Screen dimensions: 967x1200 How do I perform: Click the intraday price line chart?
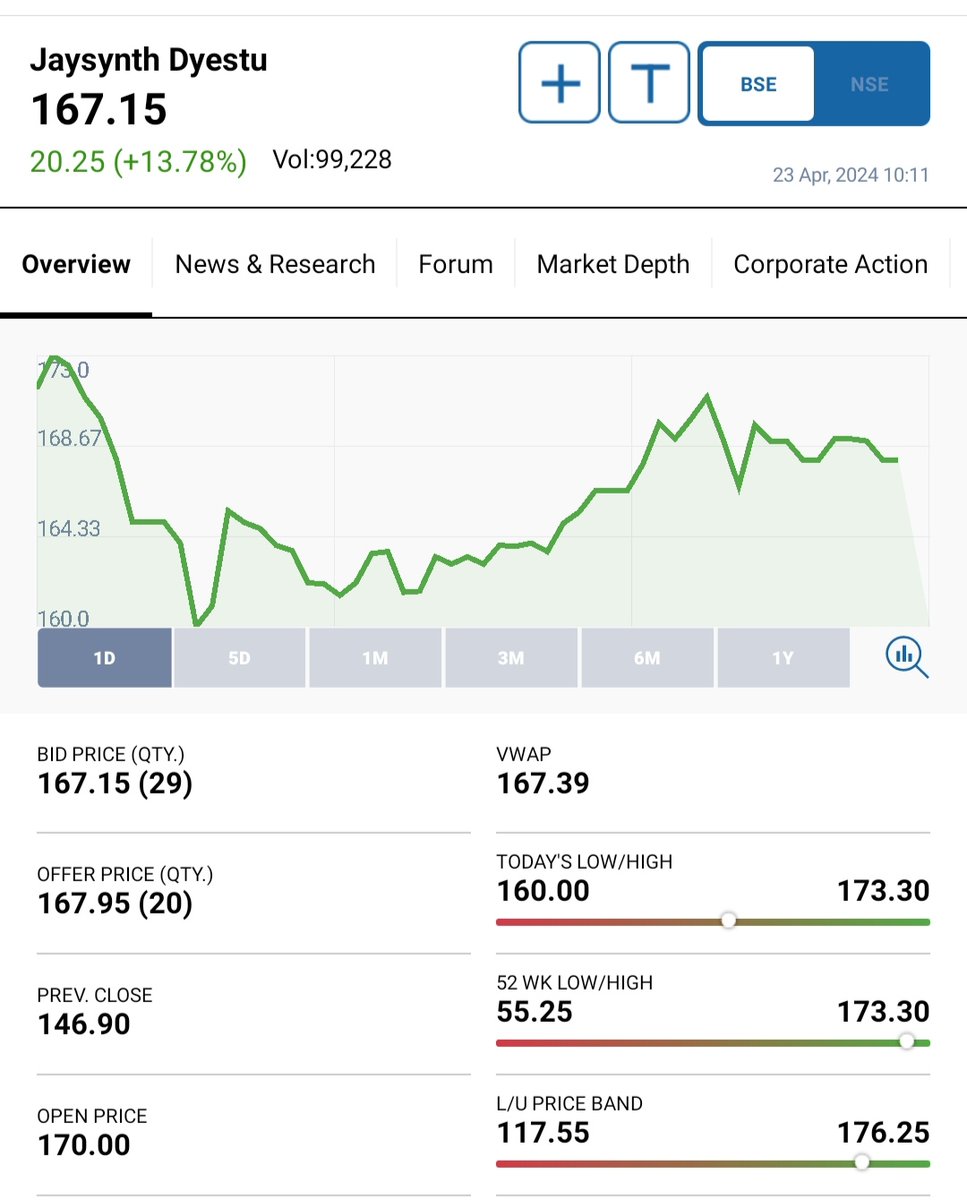[483, 491]
